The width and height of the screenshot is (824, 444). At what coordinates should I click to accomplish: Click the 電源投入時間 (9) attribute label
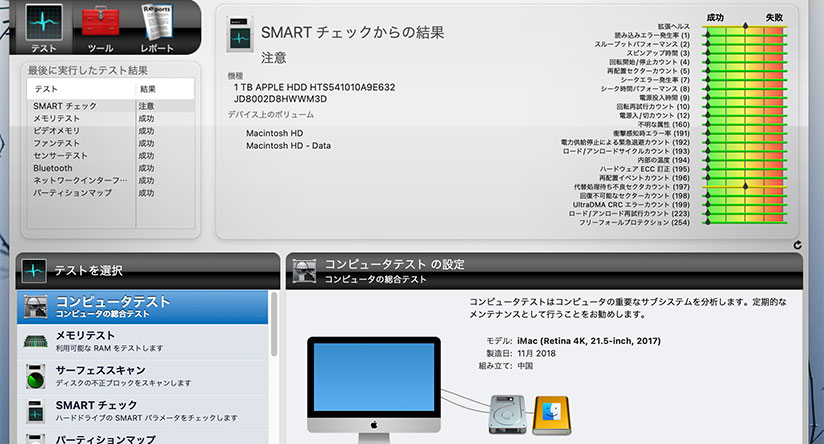[664, 98]
